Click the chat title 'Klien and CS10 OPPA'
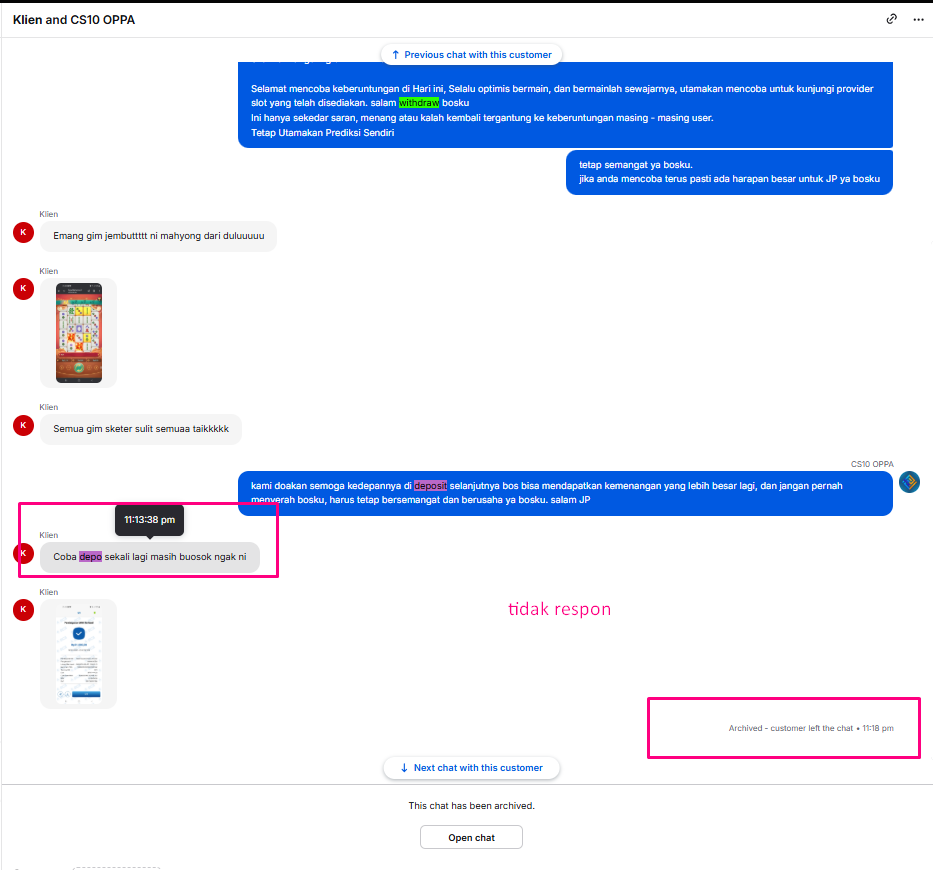Image resolution: width=933 pixels, height=870 pixels. [74, 20]
